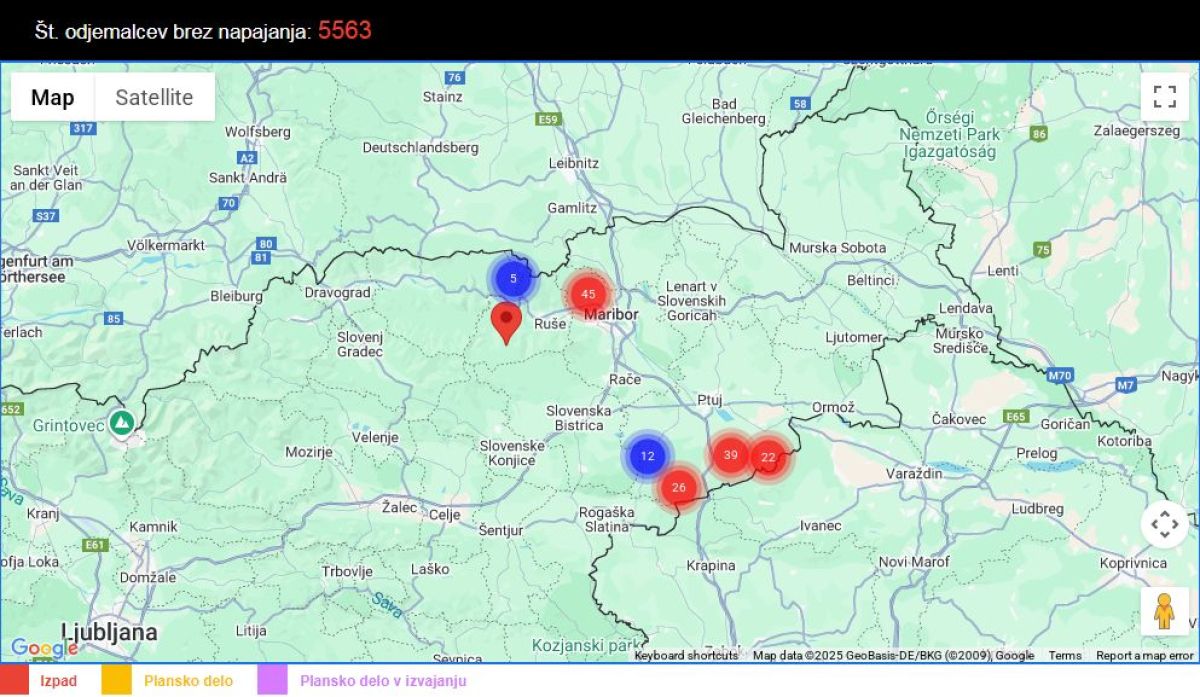Select the Map view tab
The width and height of the screenshot is (1200, 697).
pos(53,97)
